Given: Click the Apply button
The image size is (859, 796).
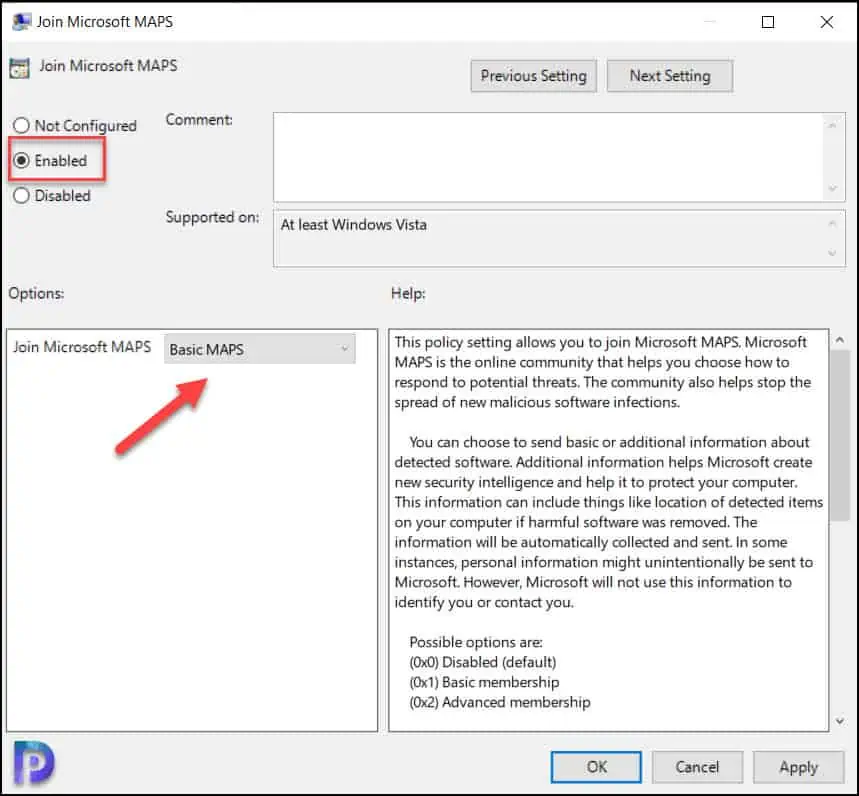Looking at the screenshot, I should 798,766.
